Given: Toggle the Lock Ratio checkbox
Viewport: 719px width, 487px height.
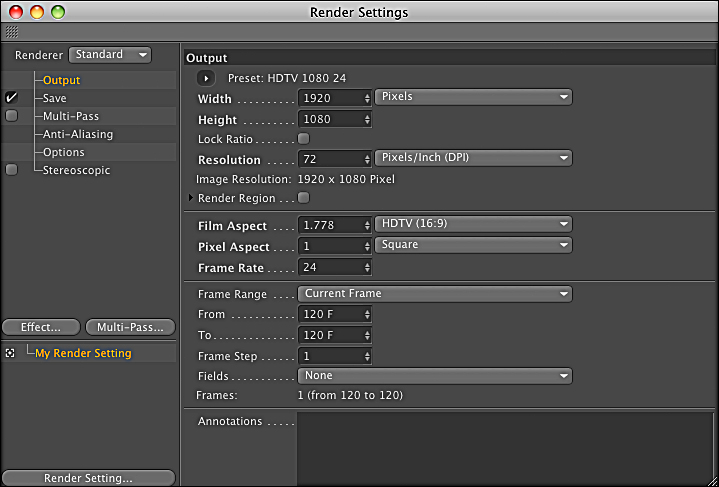Looking at the screenshot, I should pyautogui.click(x=304, y=138).
